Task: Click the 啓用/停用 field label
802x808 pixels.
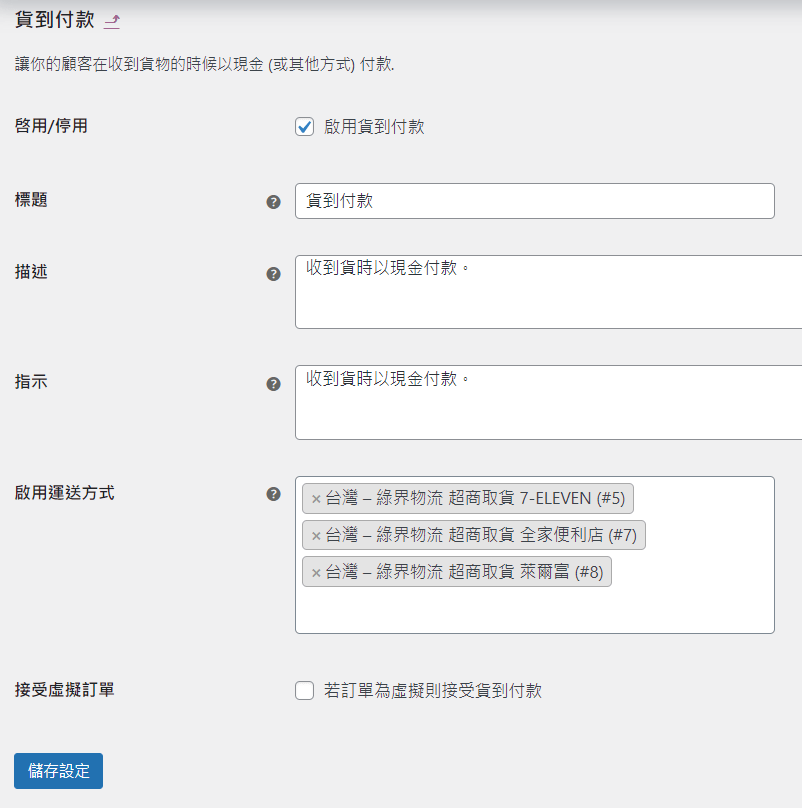Action: 51,126
